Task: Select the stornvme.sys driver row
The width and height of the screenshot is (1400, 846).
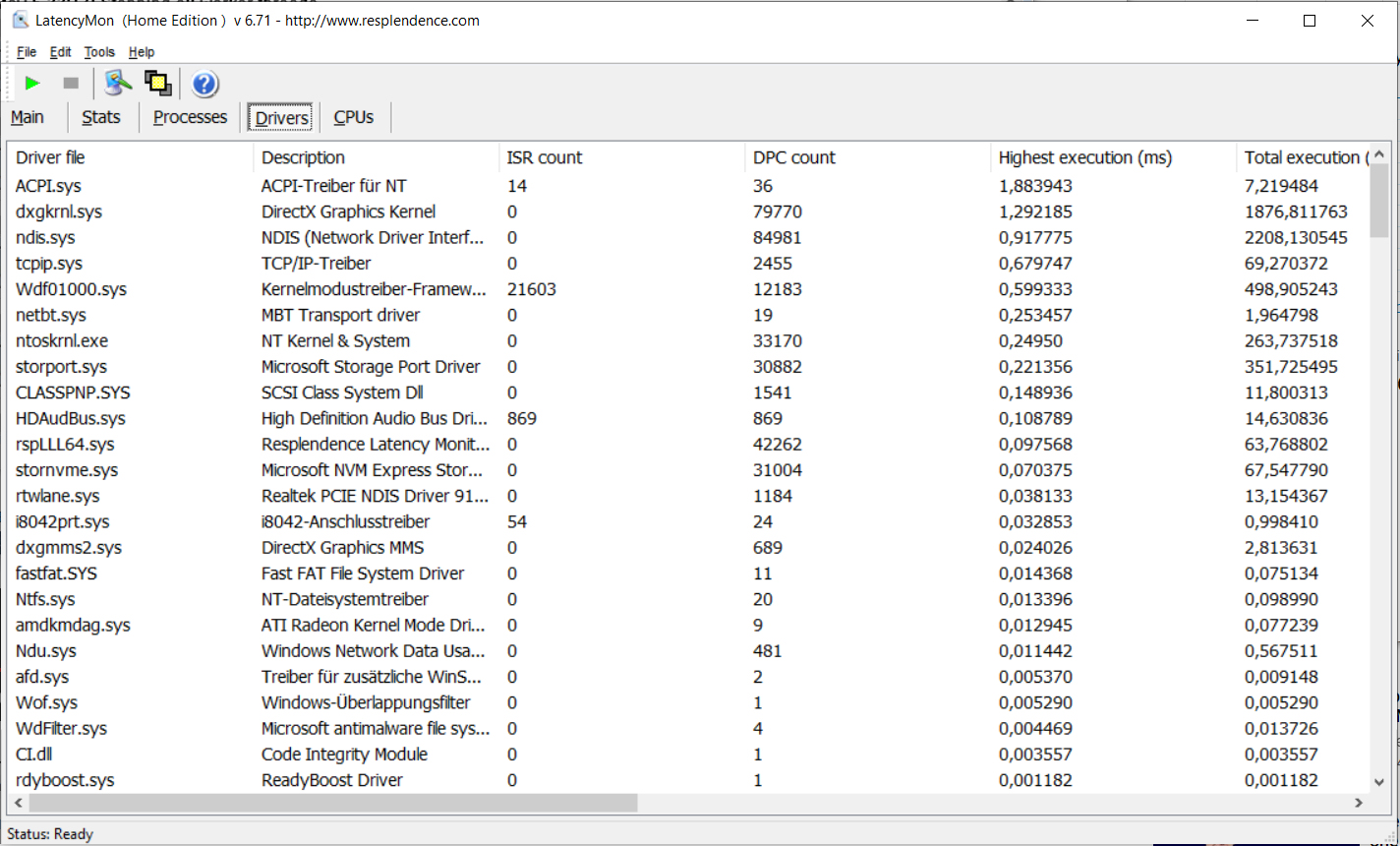Action: pos(688,470)
